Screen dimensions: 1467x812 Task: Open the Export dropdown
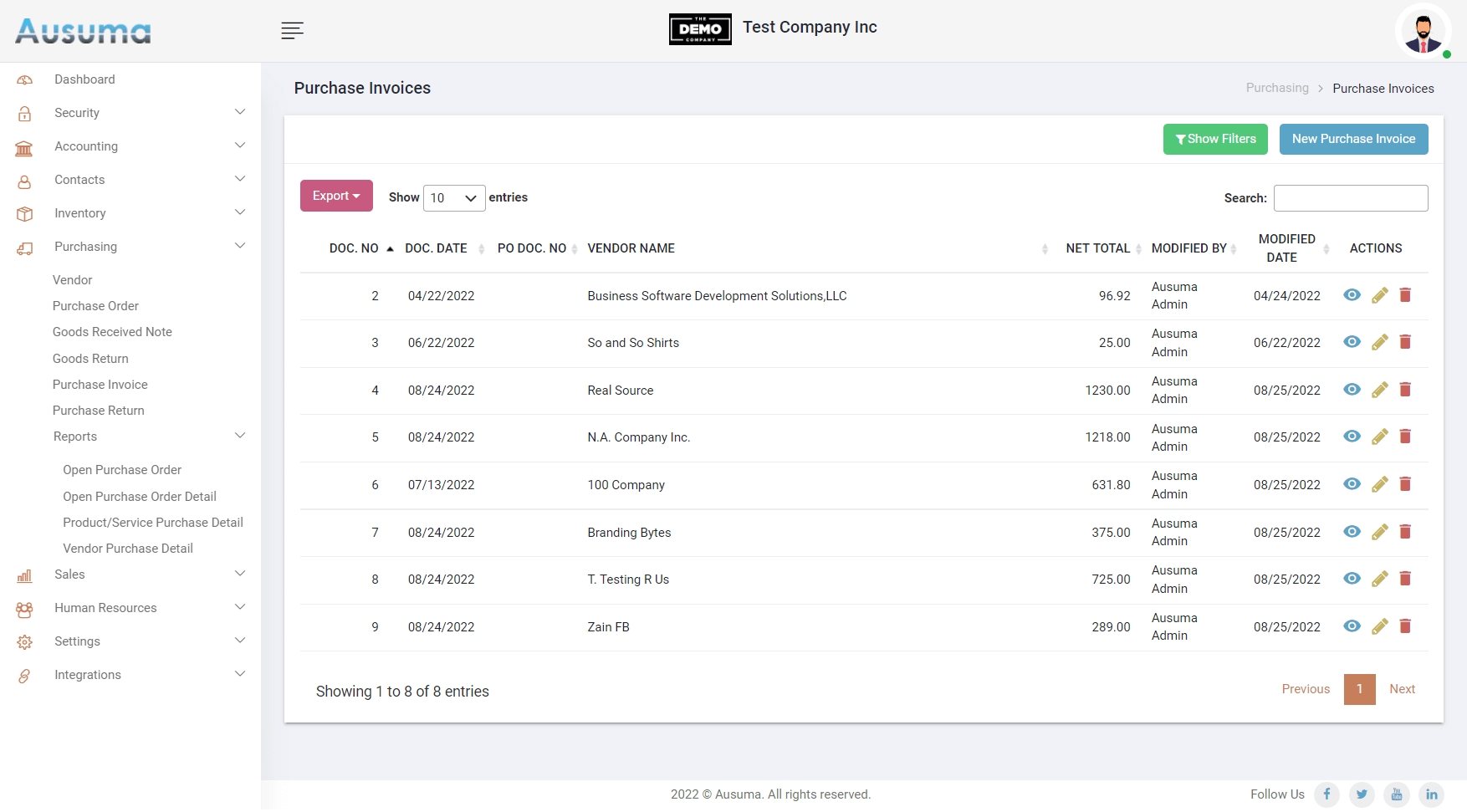coord(336,196)
